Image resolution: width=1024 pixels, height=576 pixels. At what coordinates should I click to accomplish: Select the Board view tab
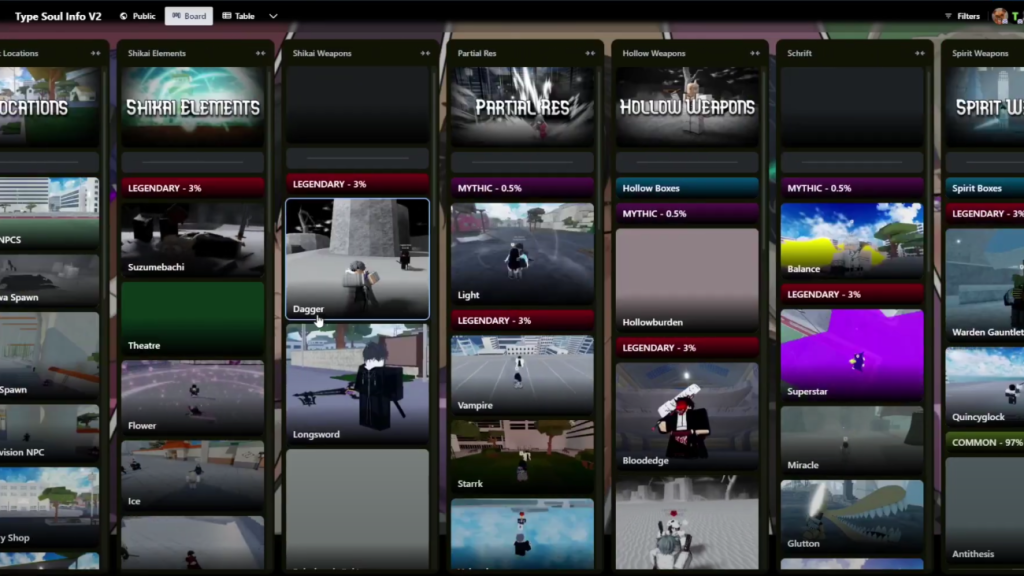(x=189, y=15)
